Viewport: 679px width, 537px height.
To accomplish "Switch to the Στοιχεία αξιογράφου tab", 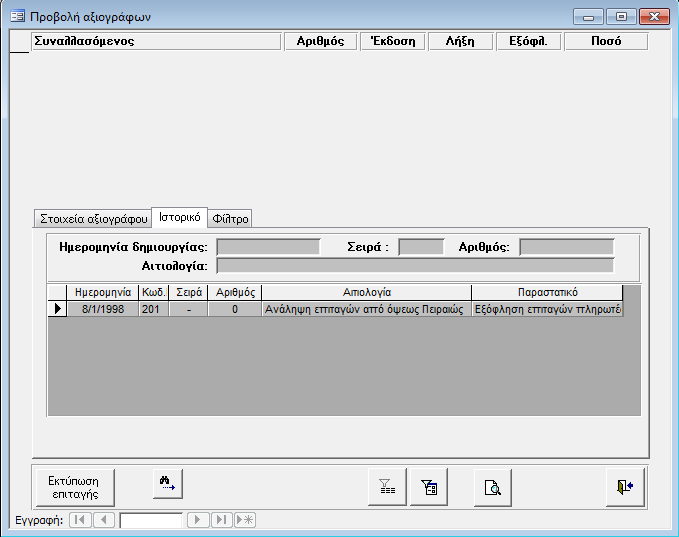I will pos(92,218).
